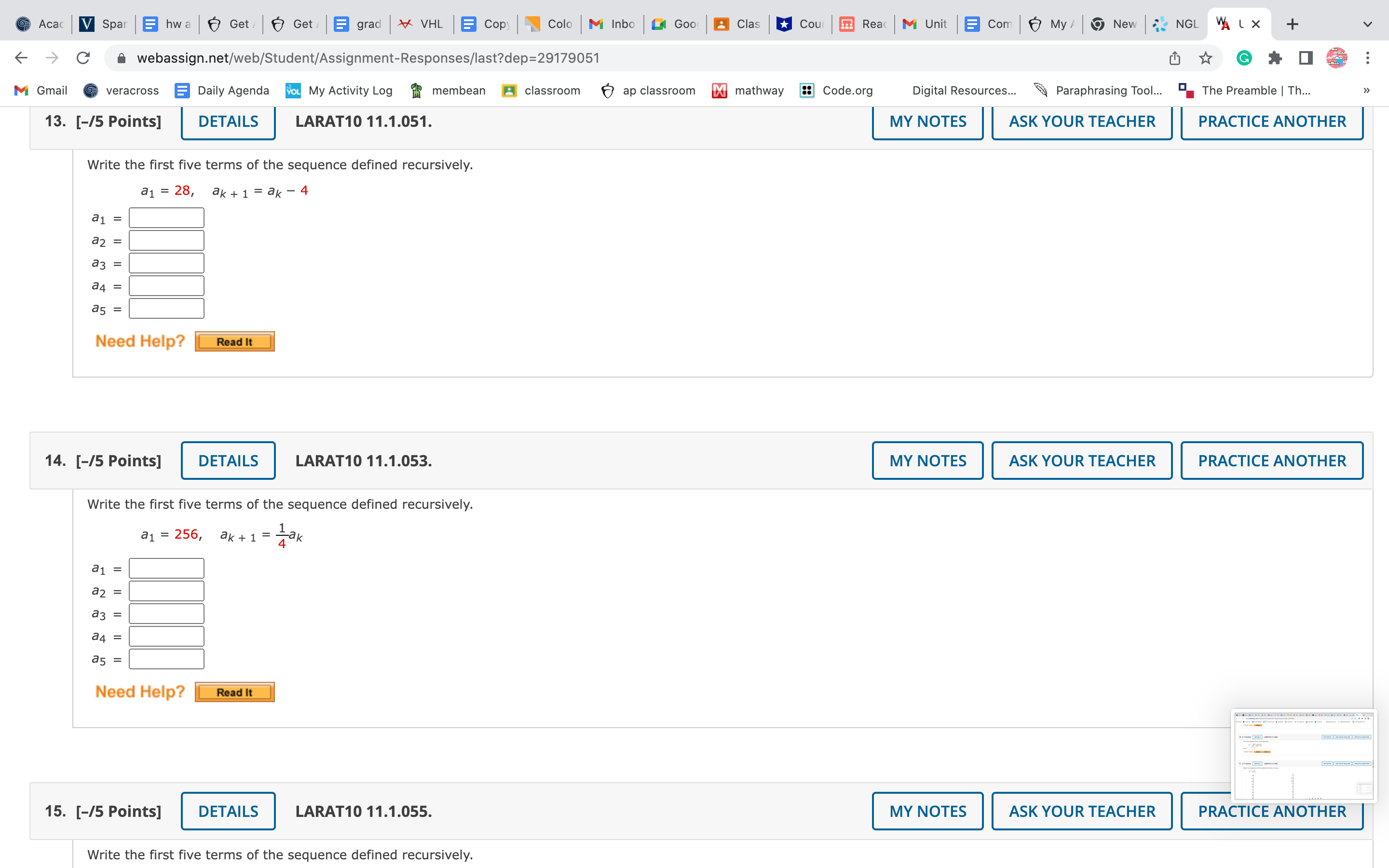
Task: Expand DETAILS for question 14
Action: point(228,461)
